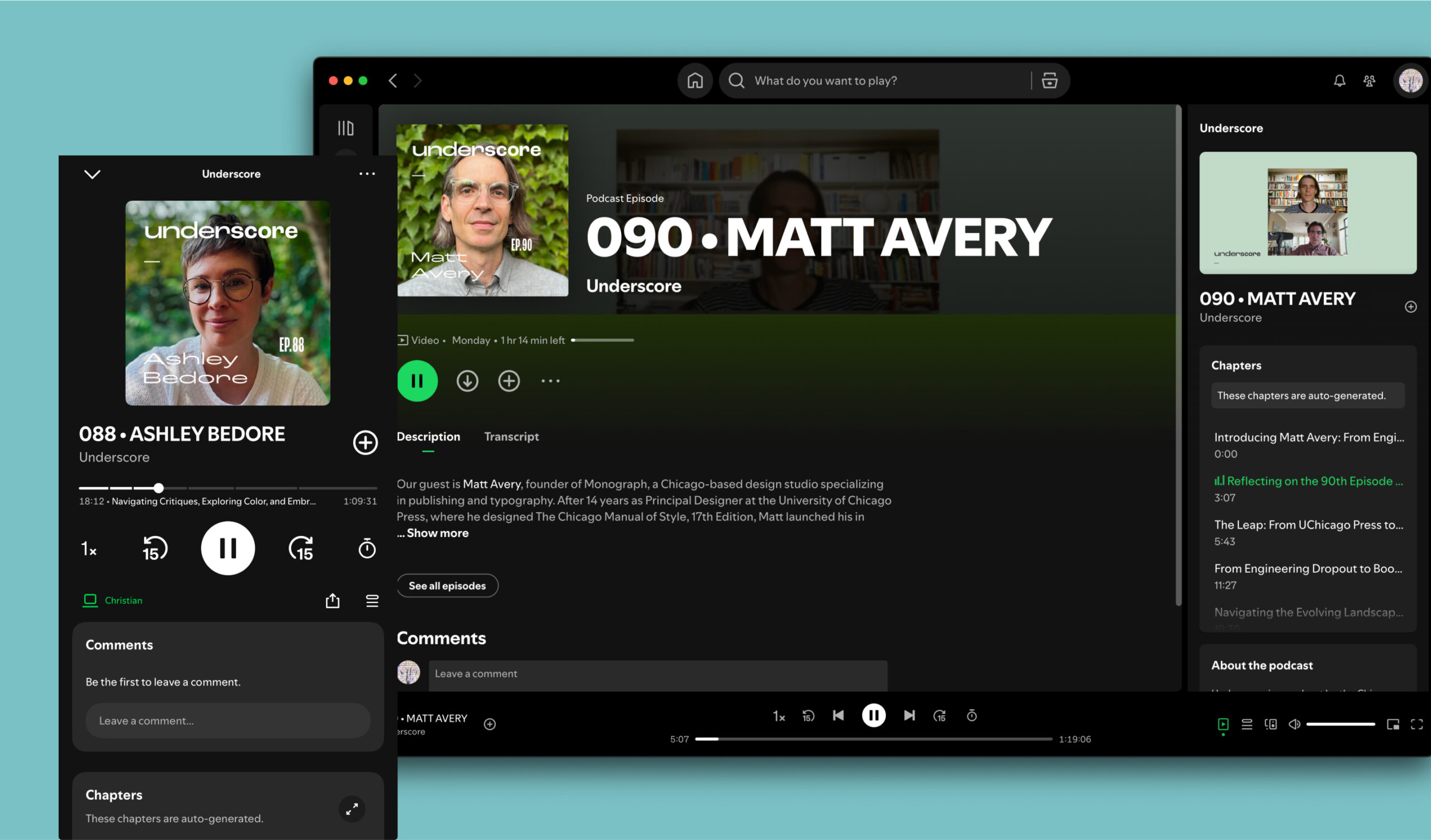The height and width of the screenshot is (840, 1431).
Task: Skip forward 15 seconds in mobile player
Action: coord(301,548)
